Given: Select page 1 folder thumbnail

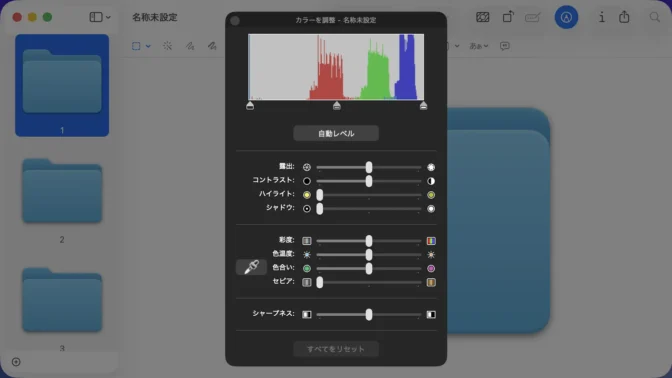Looking at the screenshot, I should click(62, 85).
